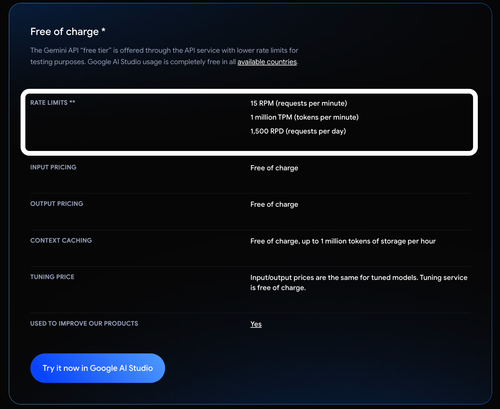The width and height of the screenshot is (500, 409).
Task: Click 'Free of charge' in Output Pricing row
Action: [274, 204]
